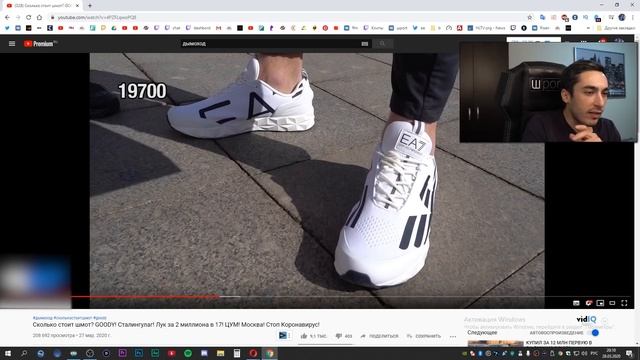This screenshot has width=640, height=360.
Task: Click the vidIQ icon beside the like button
Action: (x=283, y=336)
